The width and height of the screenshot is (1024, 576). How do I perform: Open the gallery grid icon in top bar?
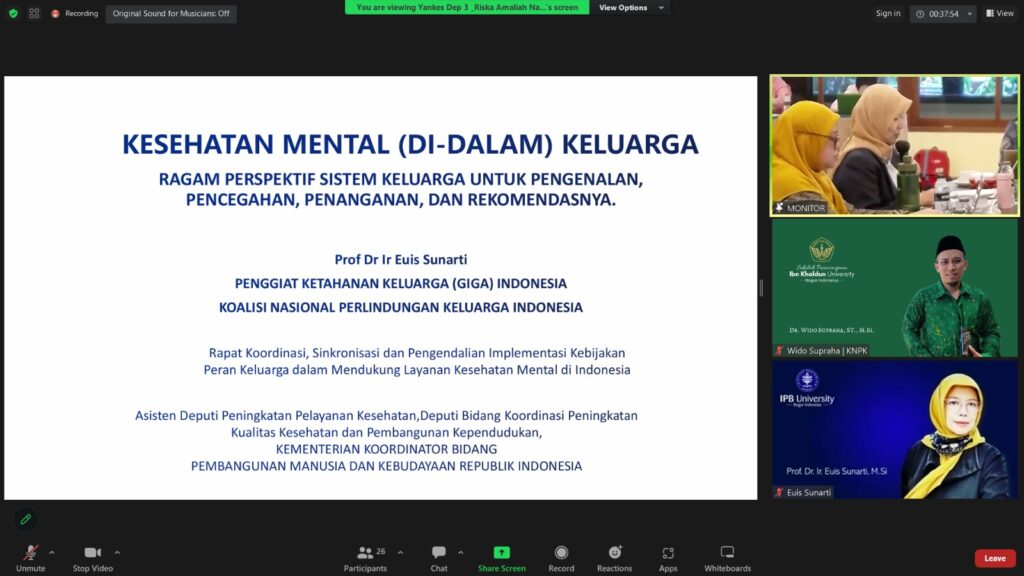[34, 14]
